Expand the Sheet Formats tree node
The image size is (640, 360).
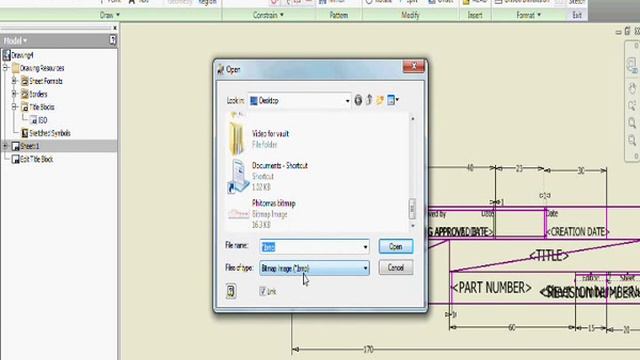[x=15, y=81]
